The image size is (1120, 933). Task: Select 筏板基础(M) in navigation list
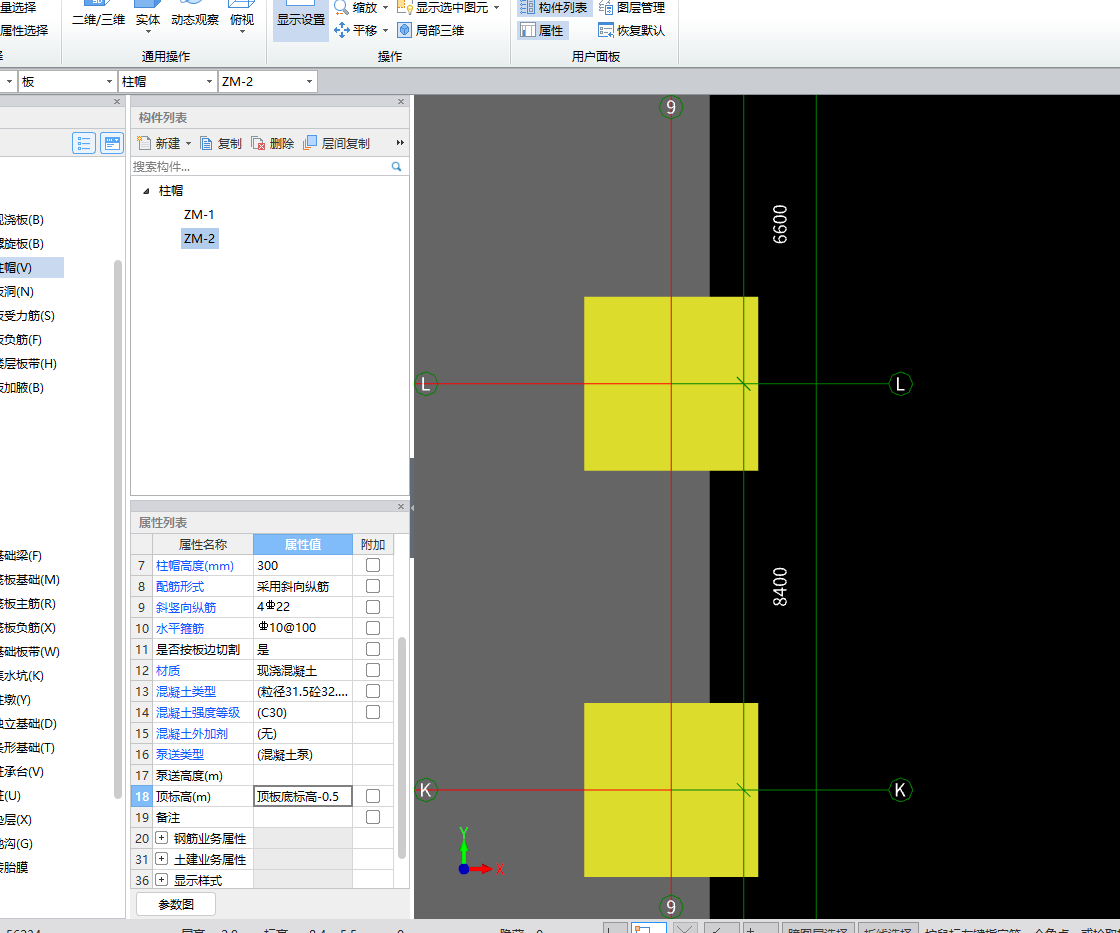(30, 580)
